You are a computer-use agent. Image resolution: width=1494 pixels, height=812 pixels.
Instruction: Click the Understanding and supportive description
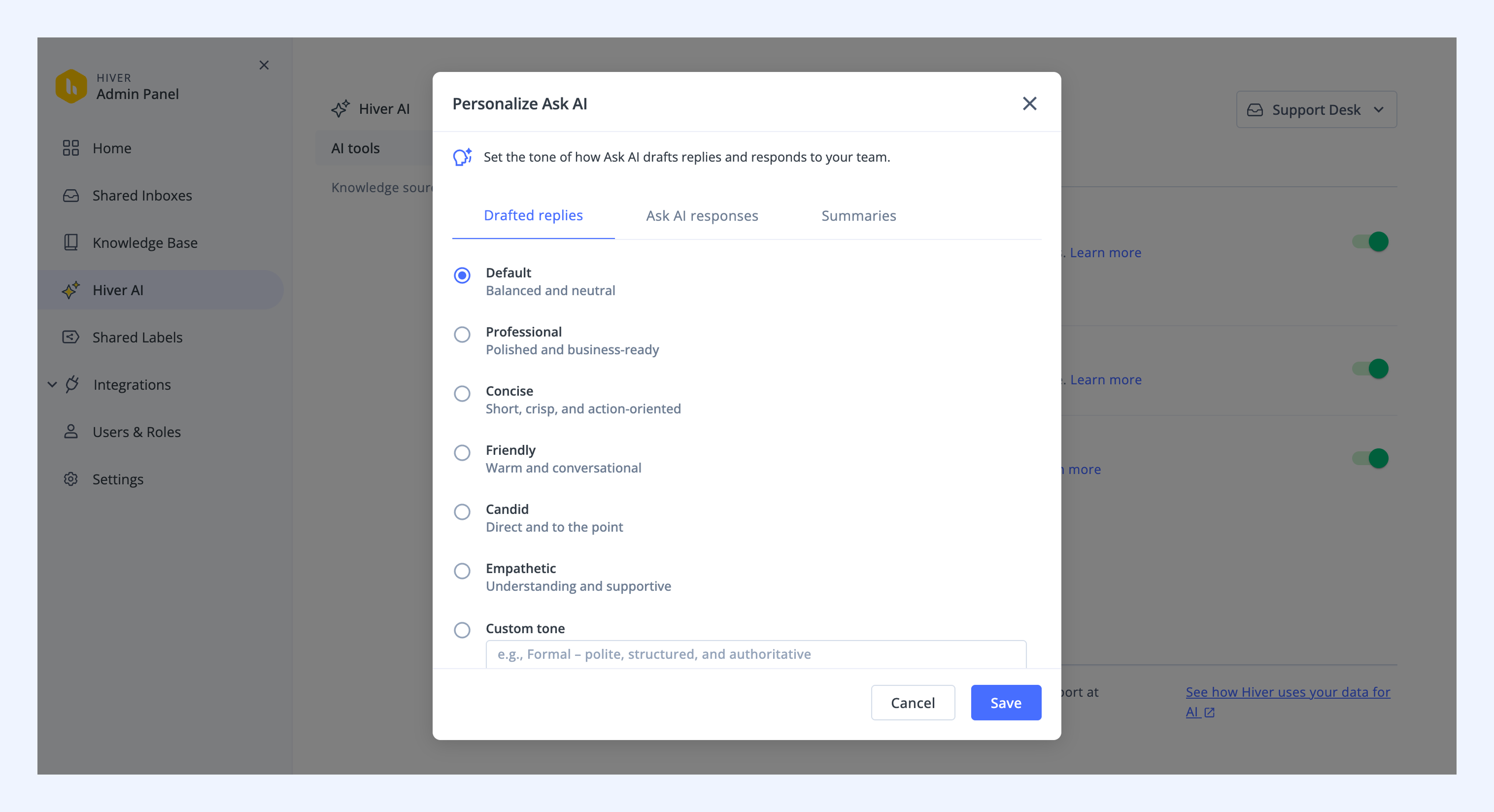(x=578, y=586)
